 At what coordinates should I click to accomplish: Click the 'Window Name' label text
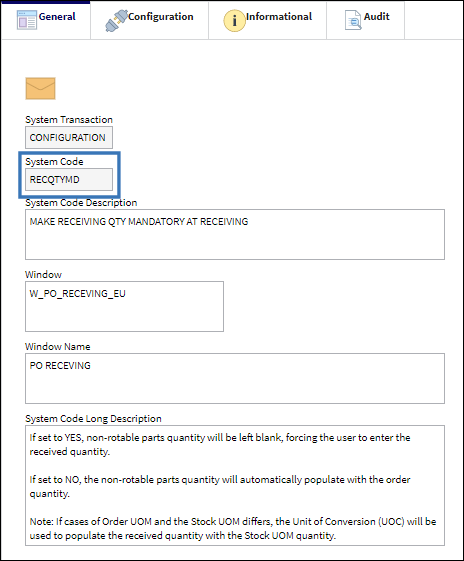point(58,346)
